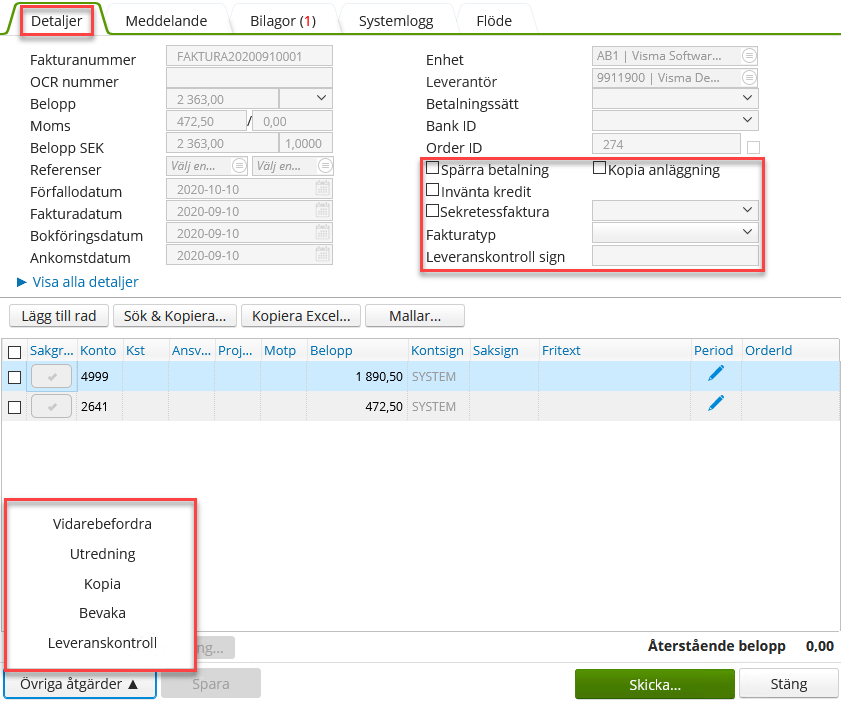Viewport: 841px width, 701px height.
Task: Enable Sekretessfaktura
Action: [x=433, y=211]
